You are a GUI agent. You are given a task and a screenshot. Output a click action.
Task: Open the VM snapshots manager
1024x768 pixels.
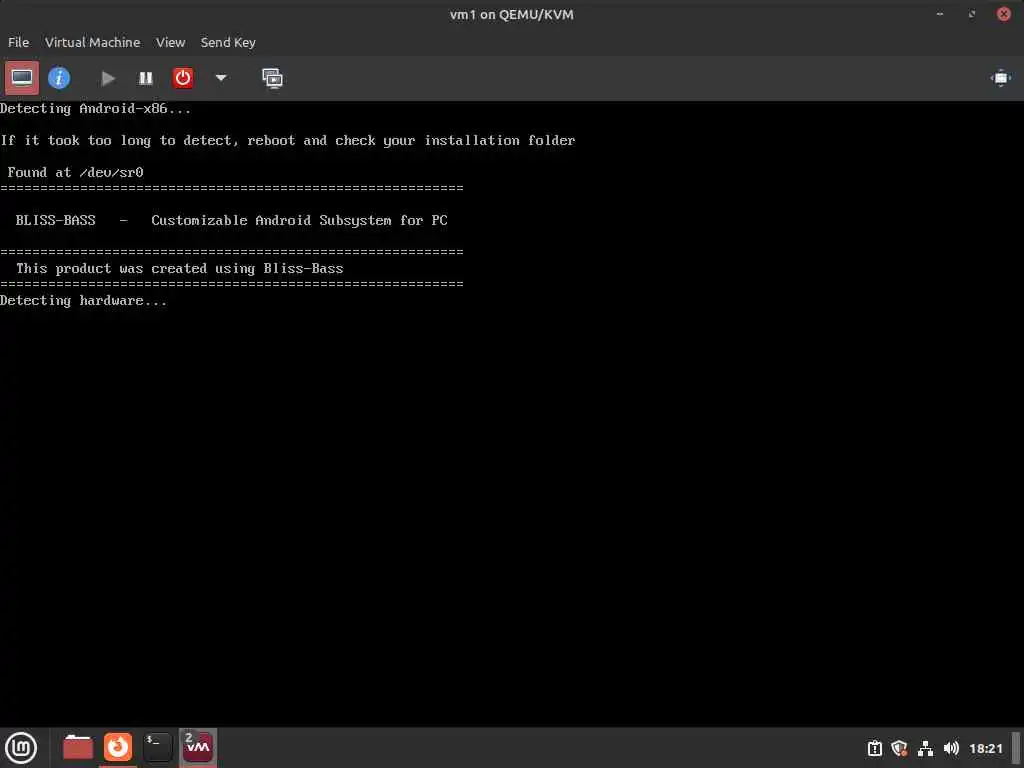pyautogui.click(x=272, y=78)
